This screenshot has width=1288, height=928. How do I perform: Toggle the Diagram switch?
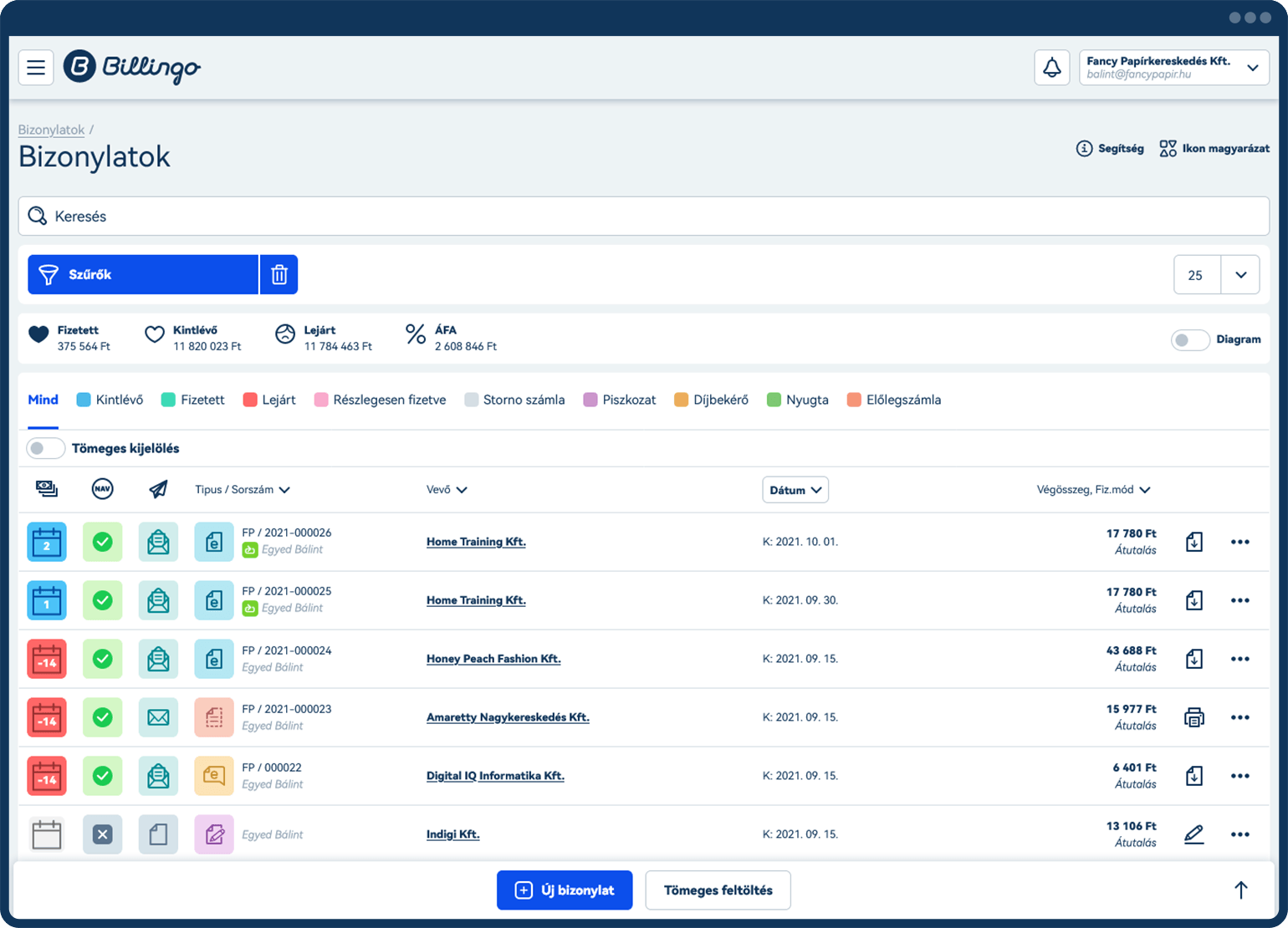tap(1189, 339)
